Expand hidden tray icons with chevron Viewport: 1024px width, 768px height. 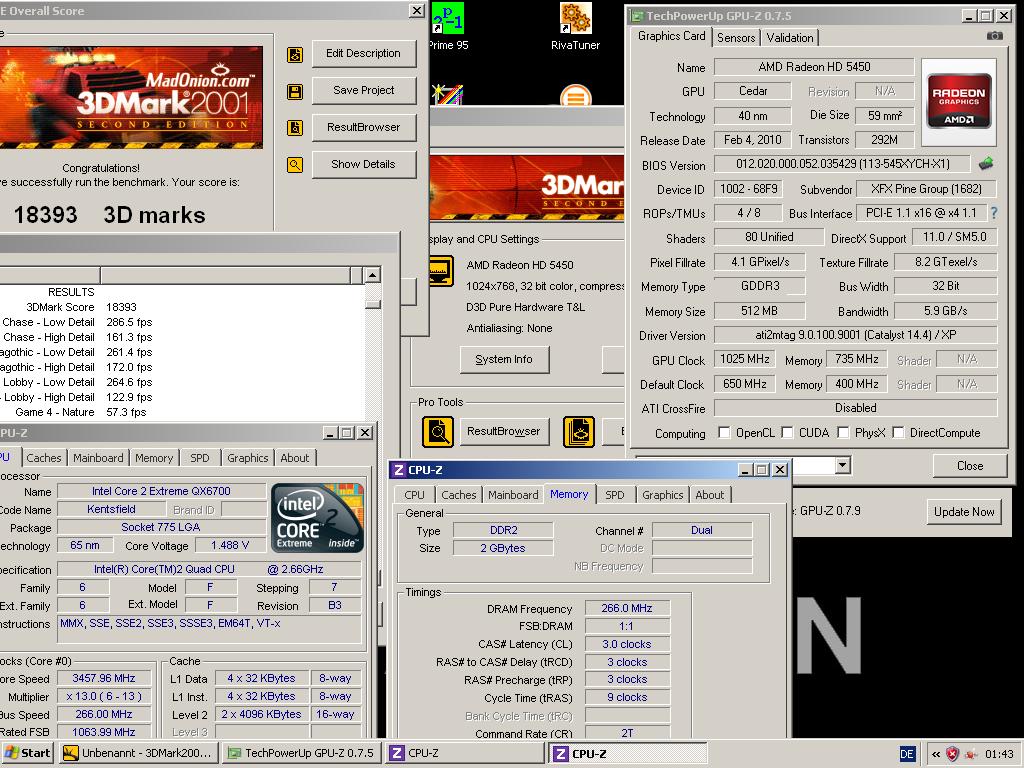(x=935, y=754)
